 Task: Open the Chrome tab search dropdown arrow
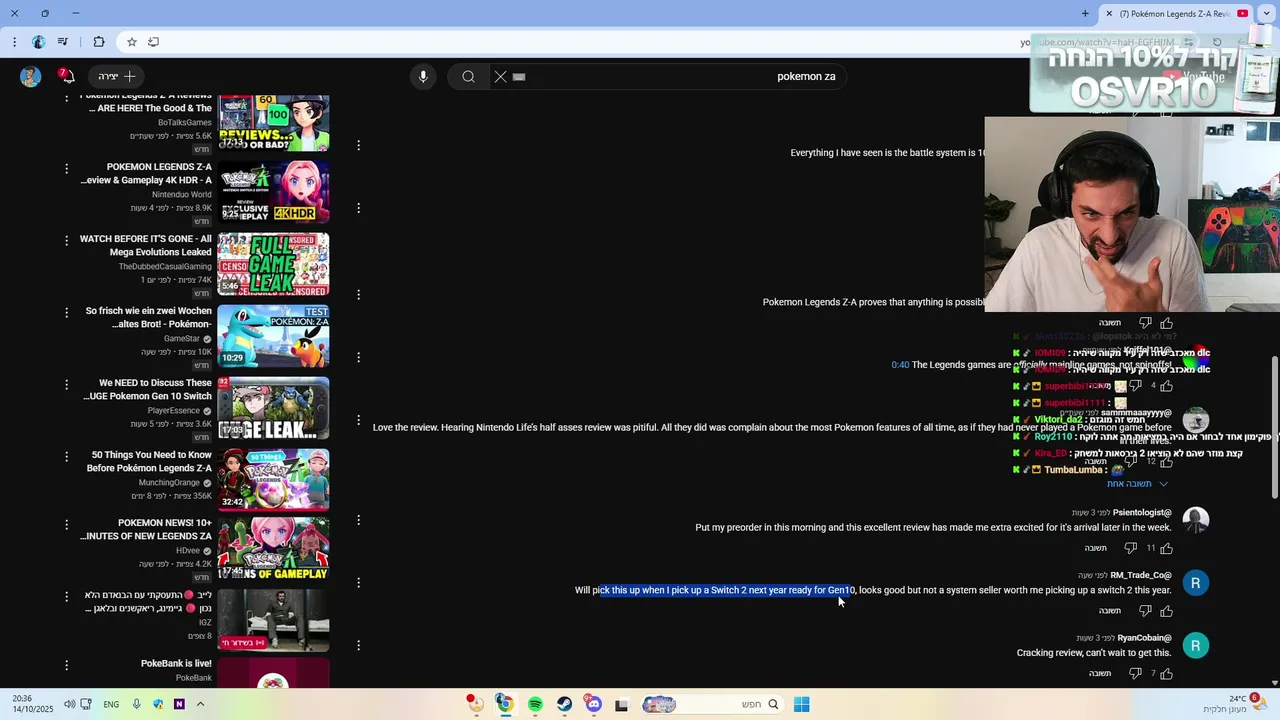tap(1266, 14)
